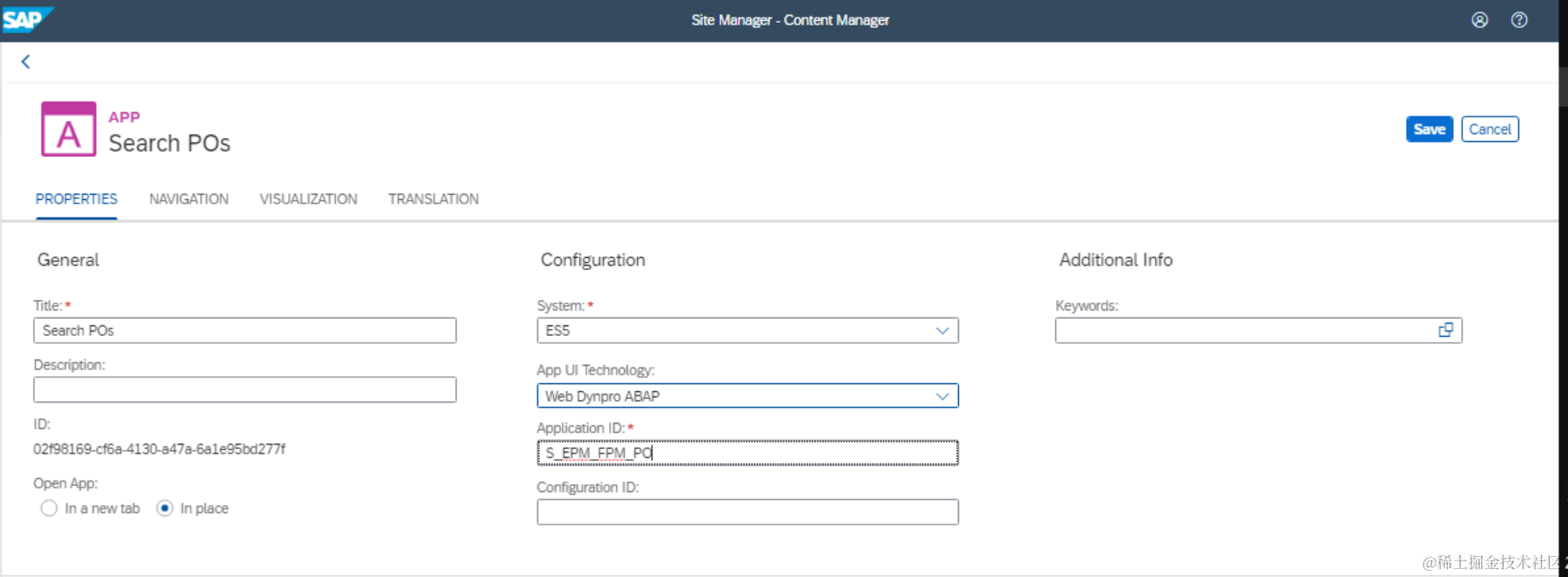
Task: Open the Web Dynpro ABAP combo box
Action: point(748,396)
